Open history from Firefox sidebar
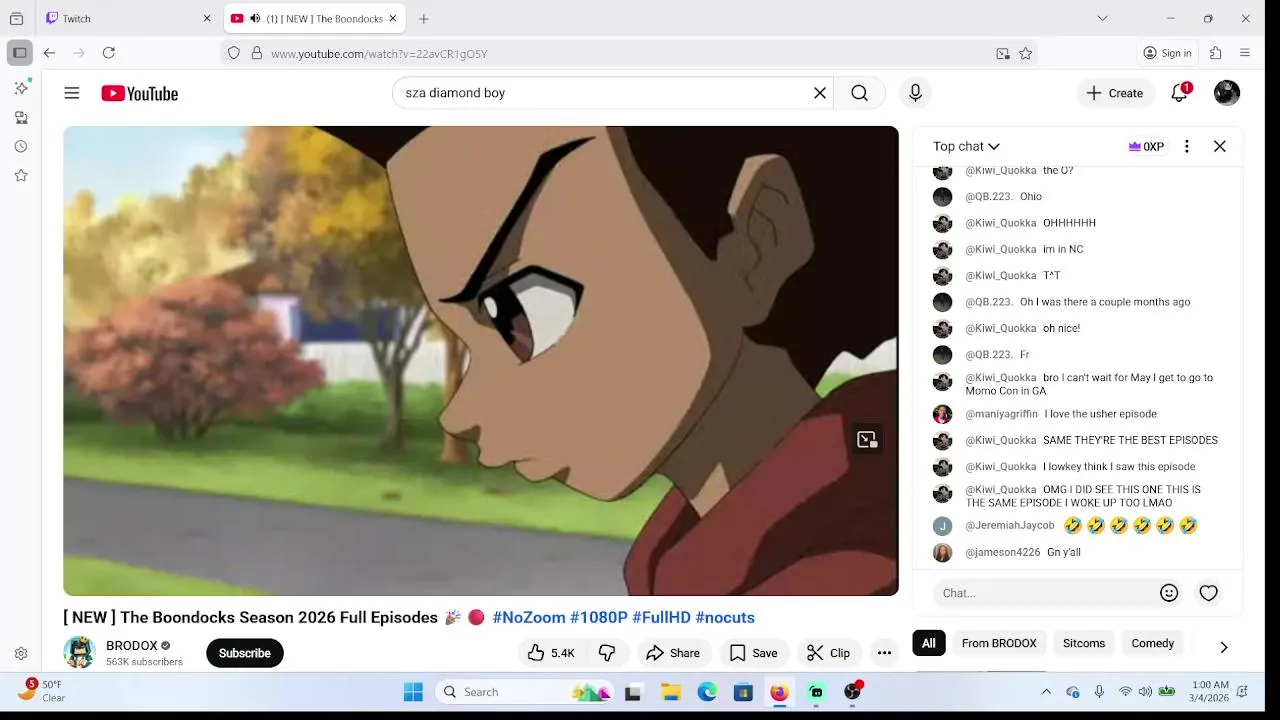The width and height of the screenshot is (1280, 720). (21, 146)
